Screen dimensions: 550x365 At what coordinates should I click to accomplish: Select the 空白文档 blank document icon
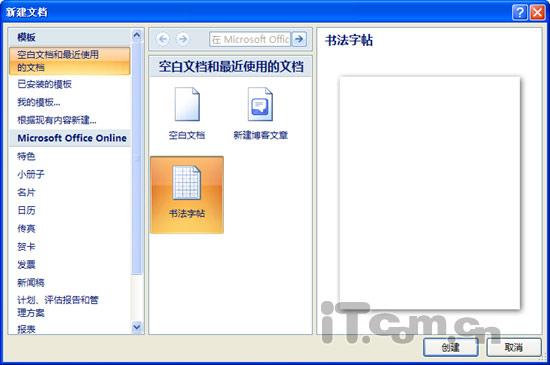[187, 104]
